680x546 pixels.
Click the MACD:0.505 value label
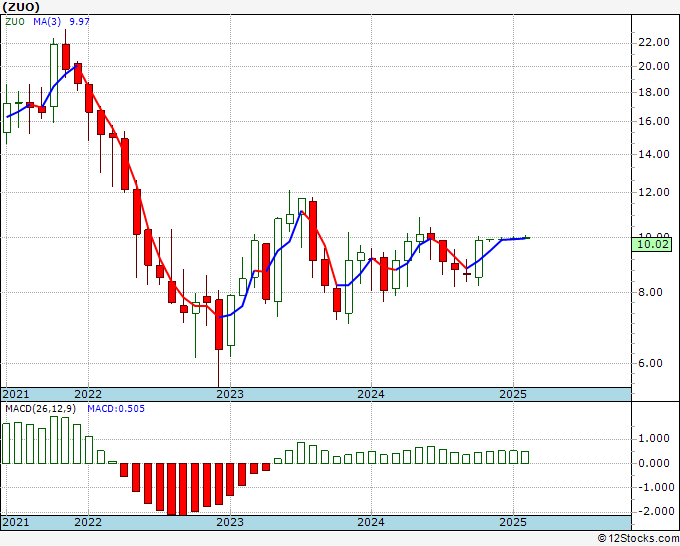point(116,409)
